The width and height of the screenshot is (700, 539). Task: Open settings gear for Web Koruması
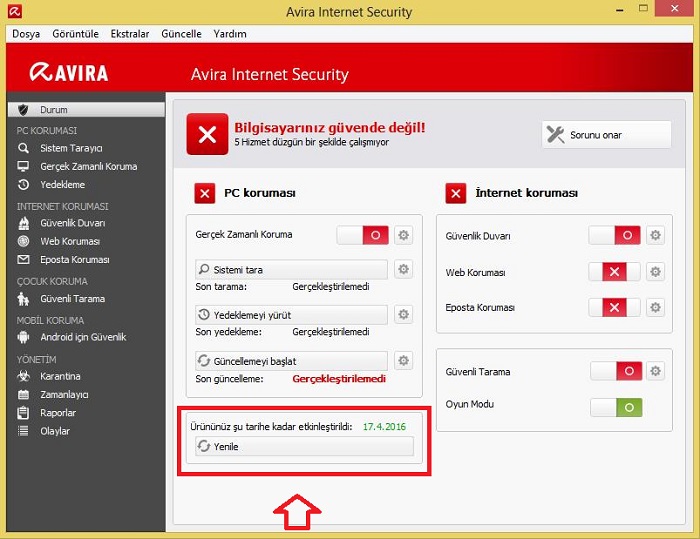point(655,272)
